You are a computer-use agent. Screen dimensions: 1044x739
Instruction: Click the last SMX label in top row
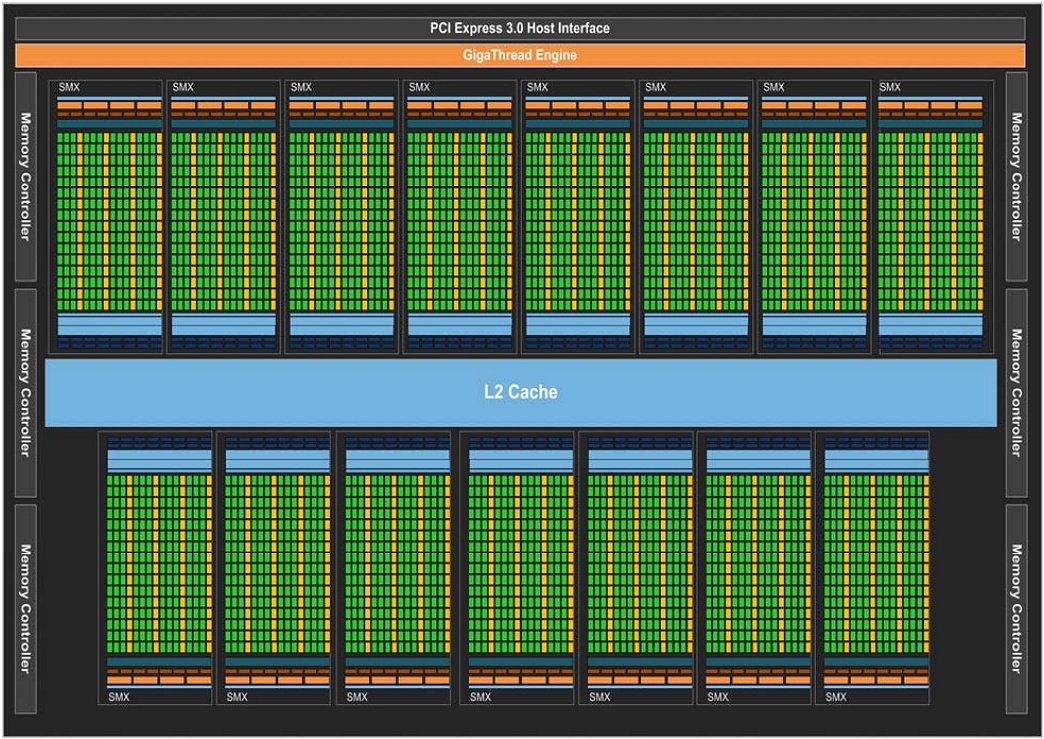(890, 88)
